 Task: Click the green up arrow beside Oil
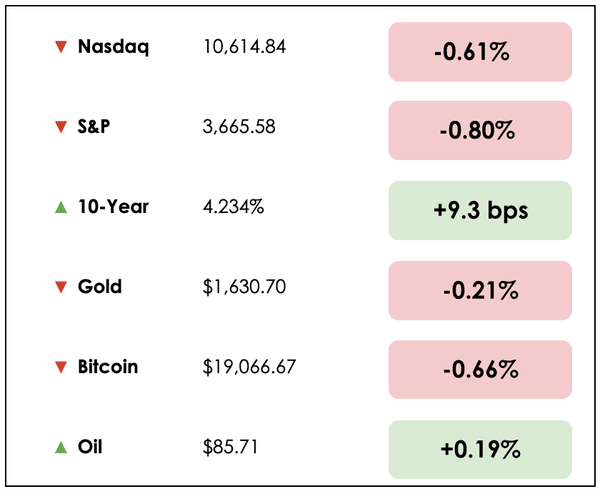[x=61, y=447]
